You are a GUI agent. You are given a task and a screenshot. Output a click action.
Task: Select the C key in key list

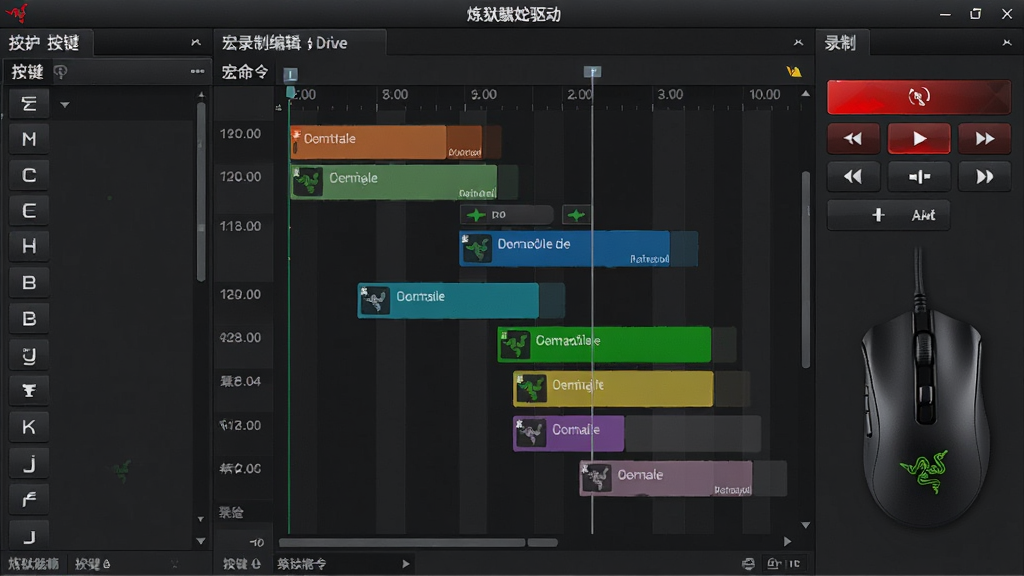point(29,175)
